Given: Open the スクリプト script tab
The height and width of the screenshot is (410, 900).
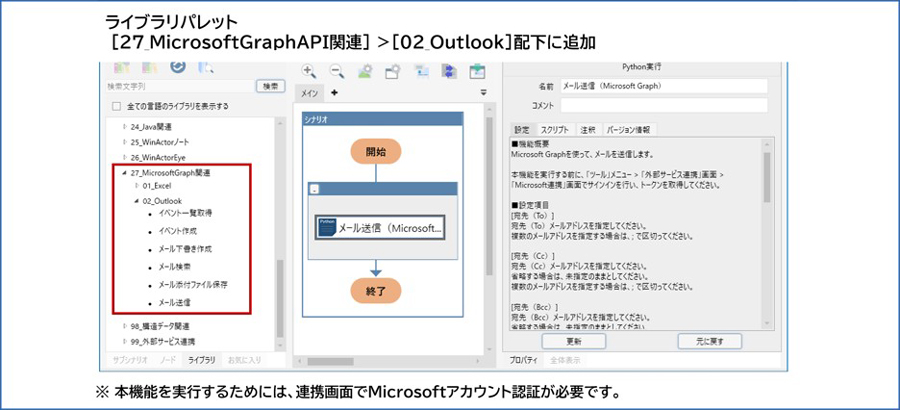Looking at the screenshot, I should click(554, 130).
